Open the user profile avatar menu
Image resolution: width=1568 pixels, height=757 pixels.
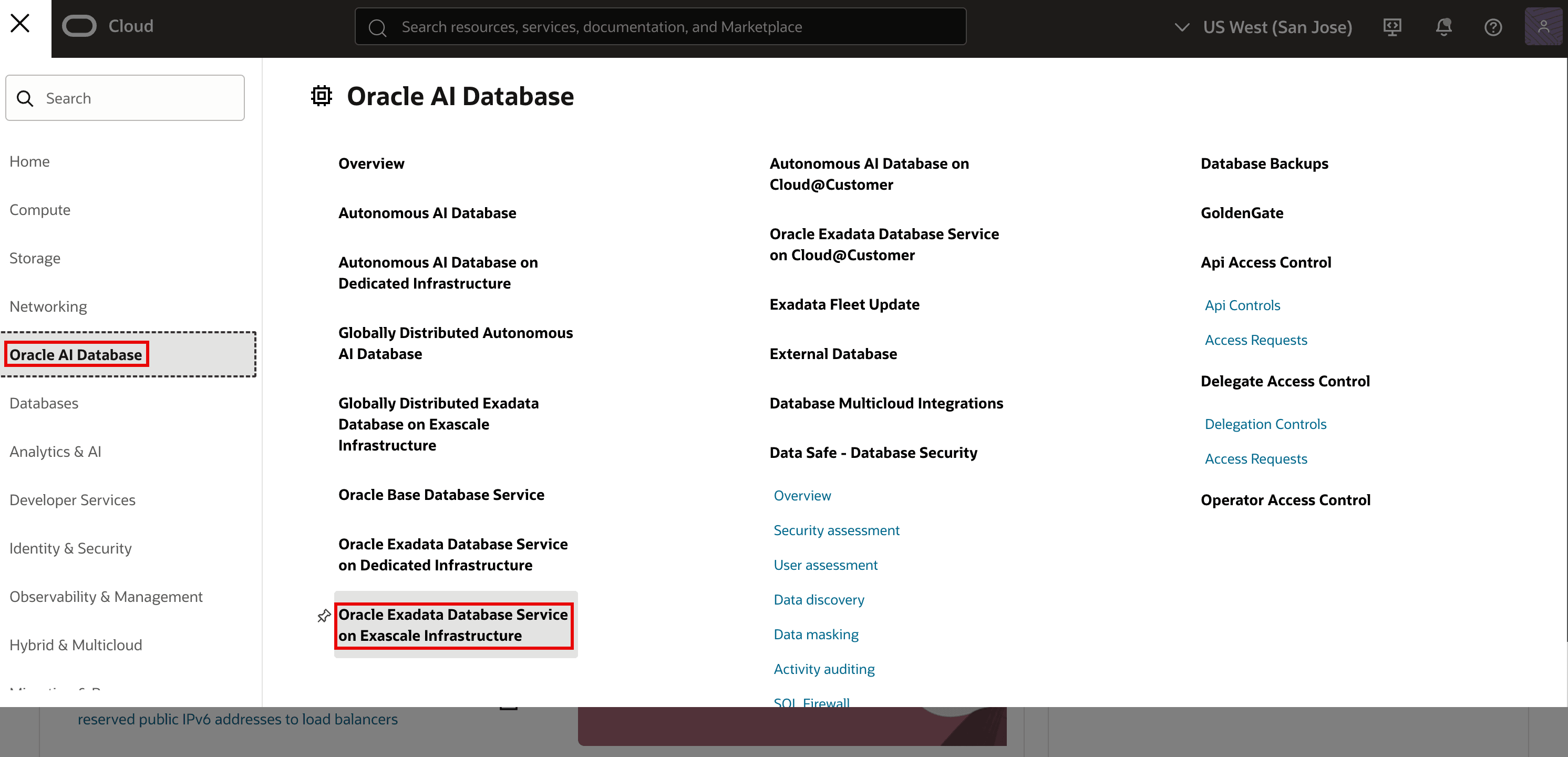[x=1544, y=26]
